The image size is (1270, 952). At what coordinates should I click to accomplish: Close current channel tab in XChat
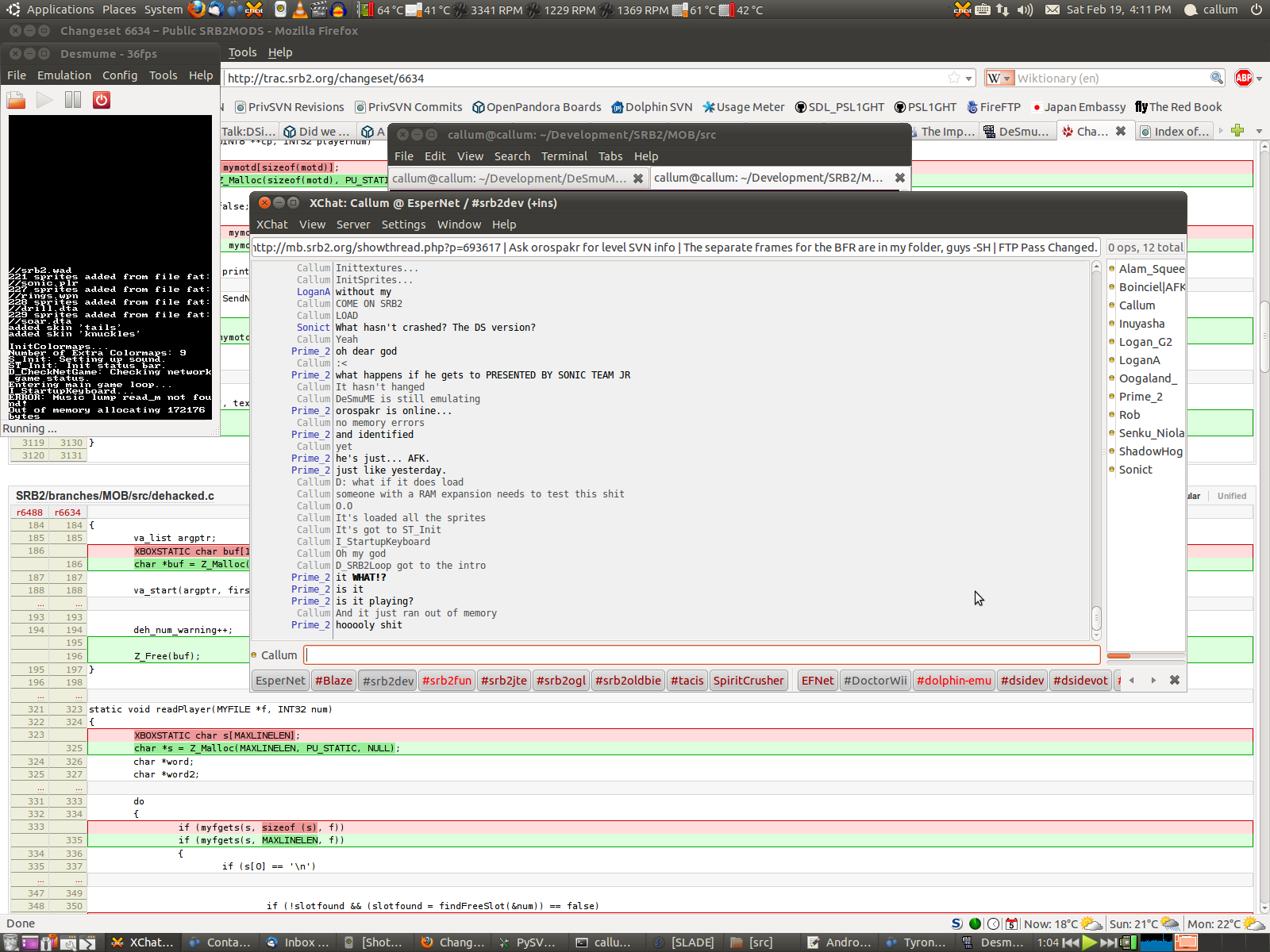[x=1175, y=680]
